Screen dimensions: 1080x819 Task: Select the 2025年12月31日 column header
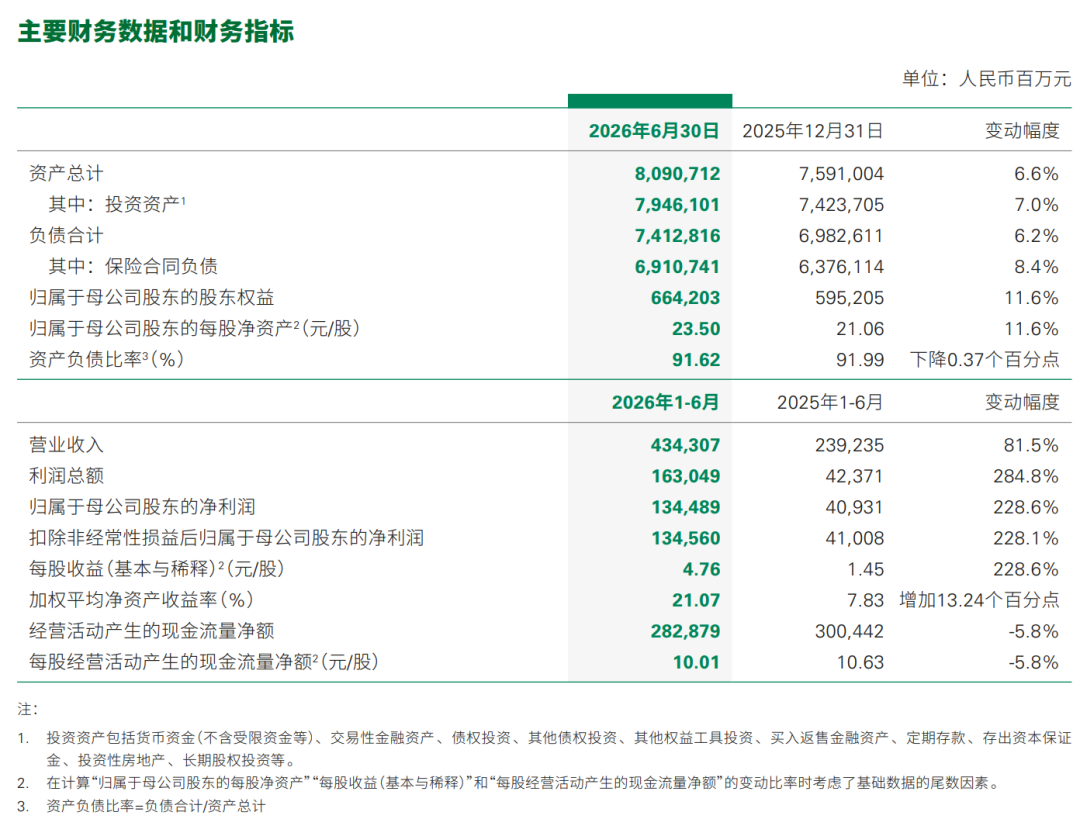pos(813,131)
